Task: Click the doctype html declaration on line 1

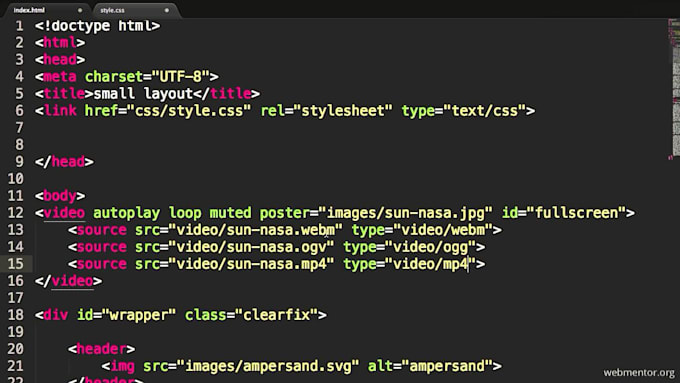Action: click(x=98, y=26)
